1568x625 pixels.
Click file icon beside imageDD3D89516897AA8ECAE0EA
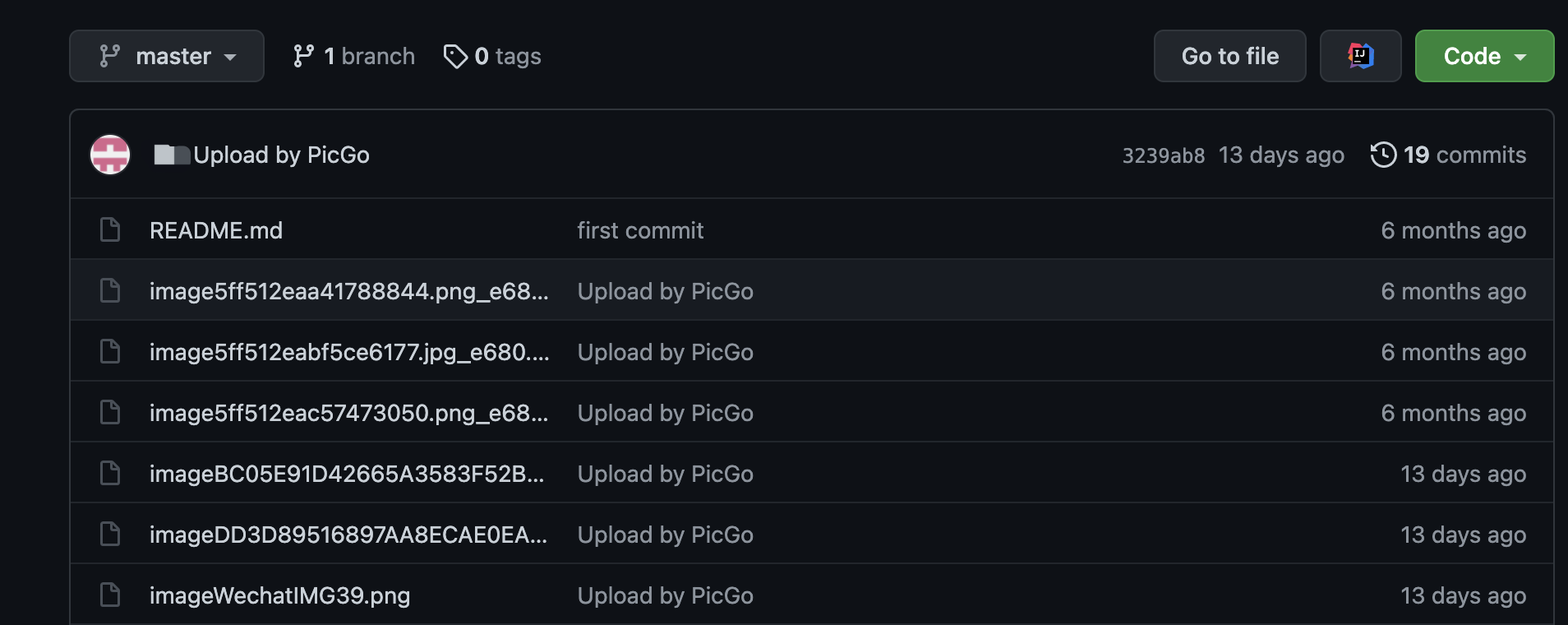click(110, 534)
